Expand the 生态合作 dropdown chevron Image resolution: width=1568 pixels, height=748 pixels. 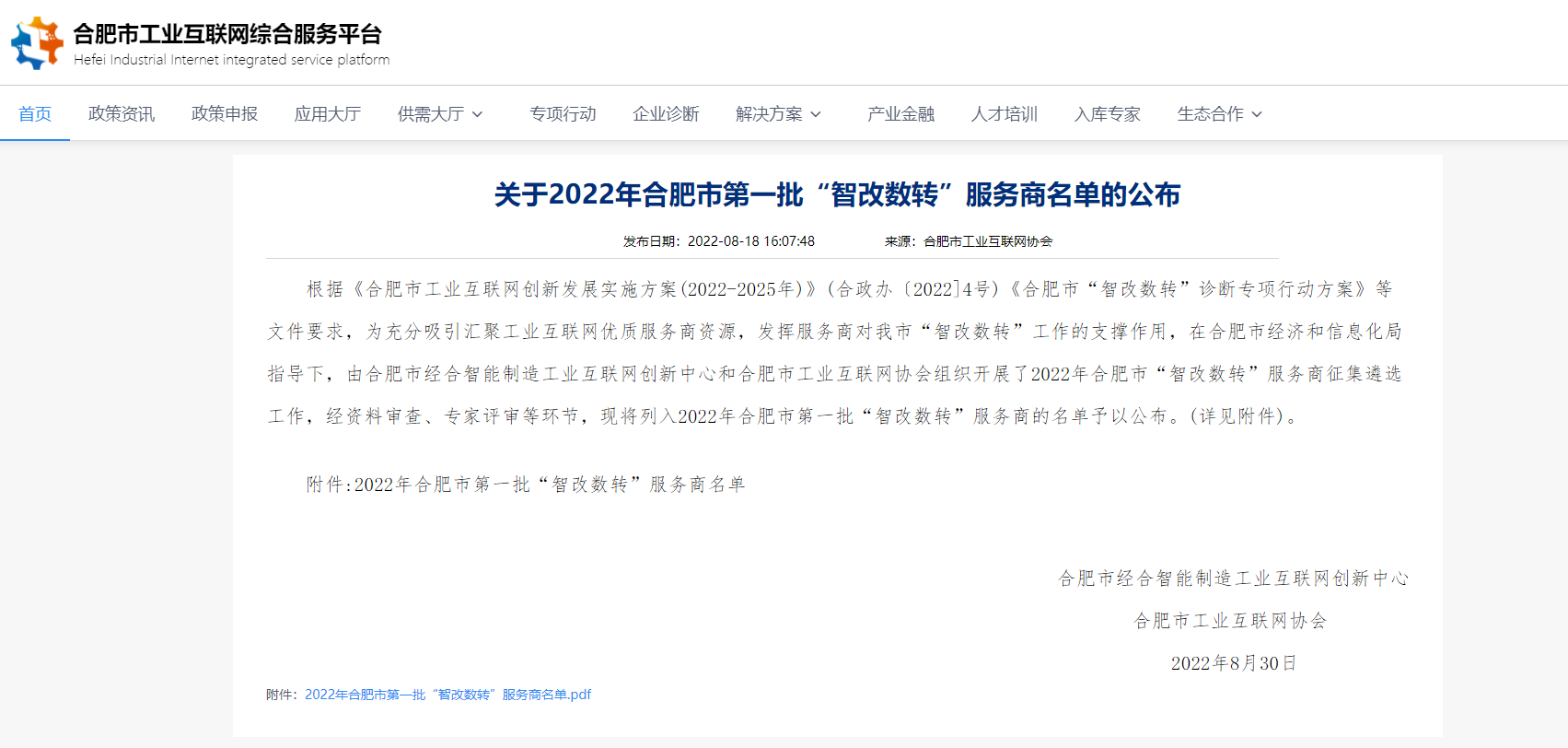(1257, 114)
